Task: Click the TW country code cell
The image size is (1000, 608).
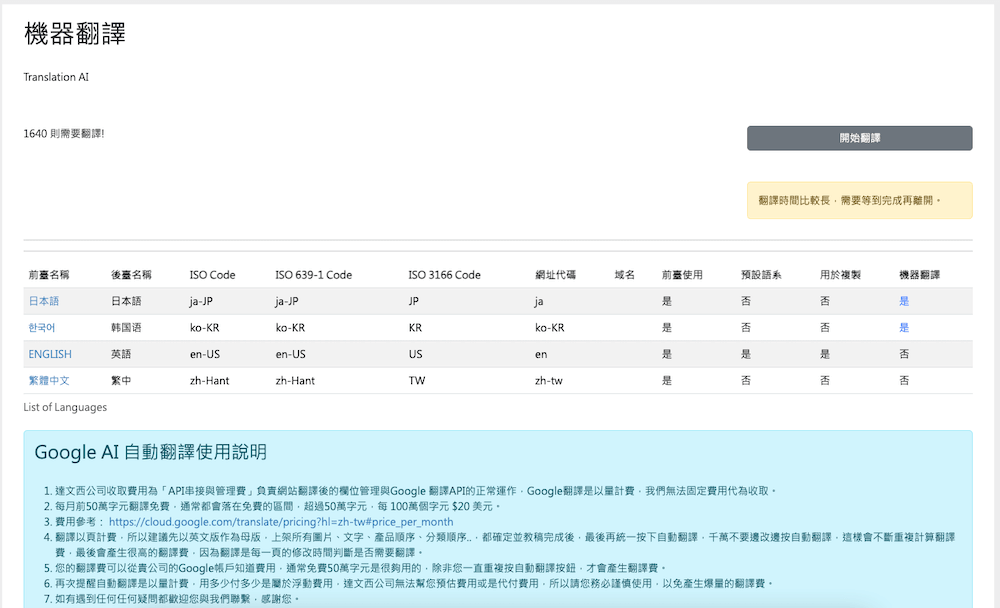Action: click(x=416, y=380)
